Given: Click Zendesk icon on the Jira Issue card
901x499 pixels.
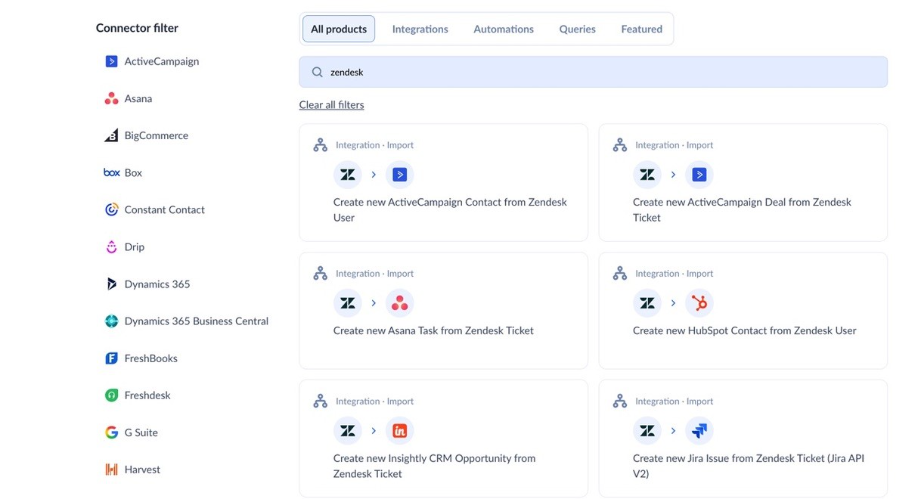Looking at the screenshot, I should pyautogui.click(x=647, y=431).
